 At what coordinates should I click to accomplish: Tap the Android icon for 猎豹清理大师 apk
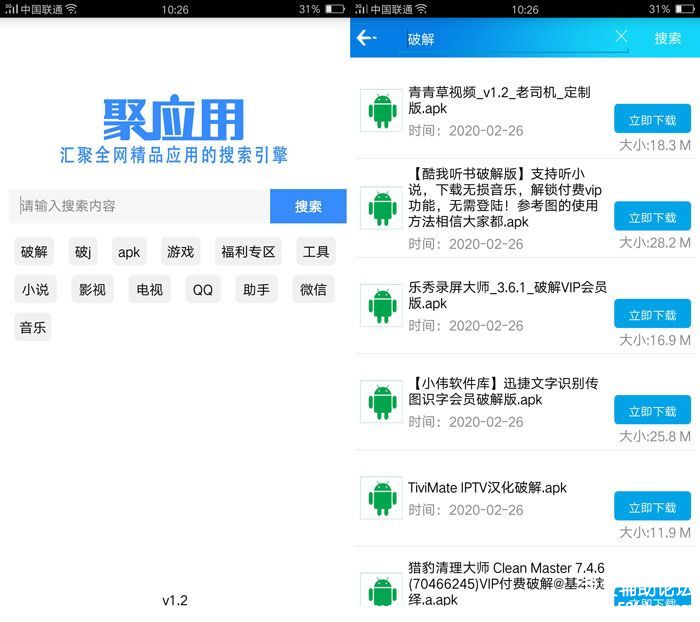pos(382,590)
